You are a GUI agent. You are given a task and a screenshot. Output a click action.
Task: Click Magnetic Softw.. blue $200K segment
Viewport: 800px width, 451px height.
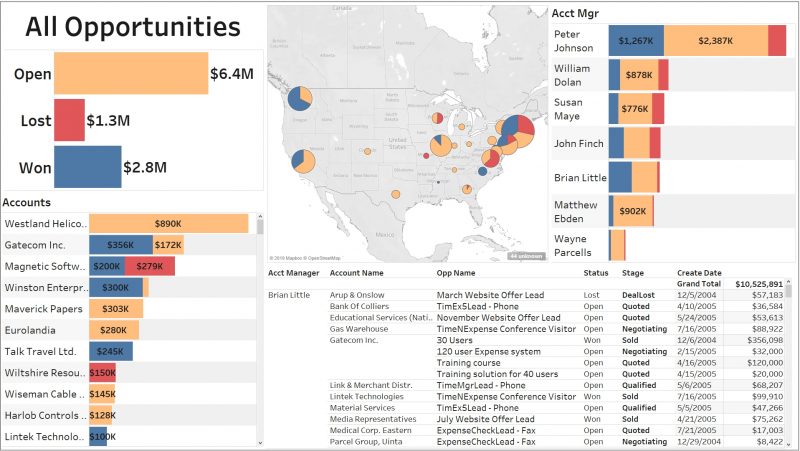107,266
